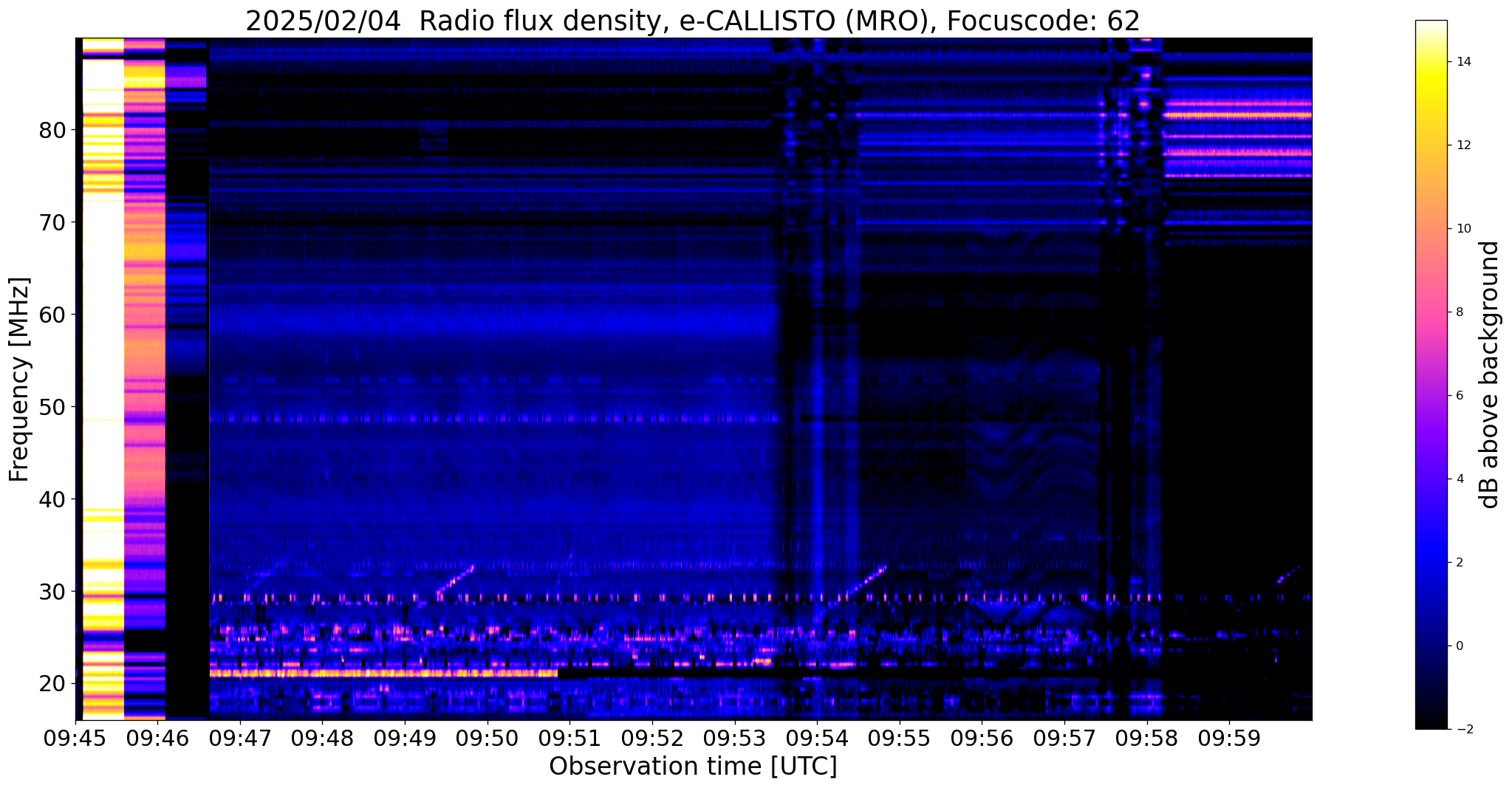Click the plot title mentioning e-CALLISTO (MRO)
The width and height of the screenshot is (1512, 788).
click(693, 21)
